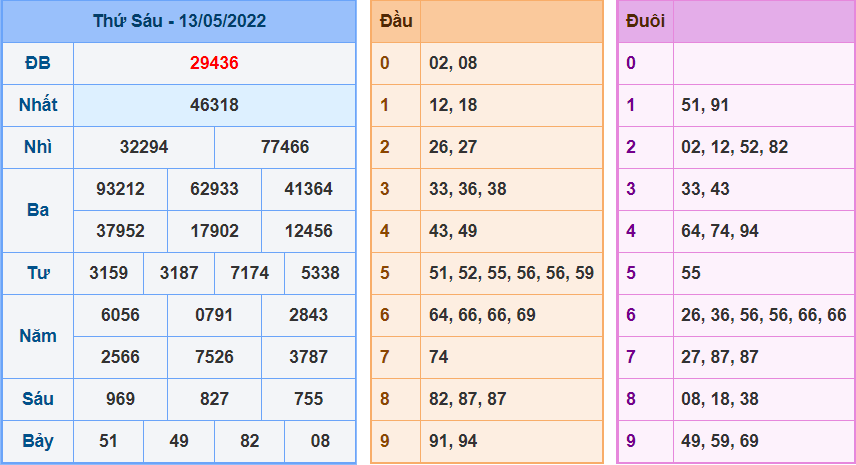Viewport: 856px width, 465px height.
Task: Select the seventh prize cell reading 82
Action: [x=249, y=441]
